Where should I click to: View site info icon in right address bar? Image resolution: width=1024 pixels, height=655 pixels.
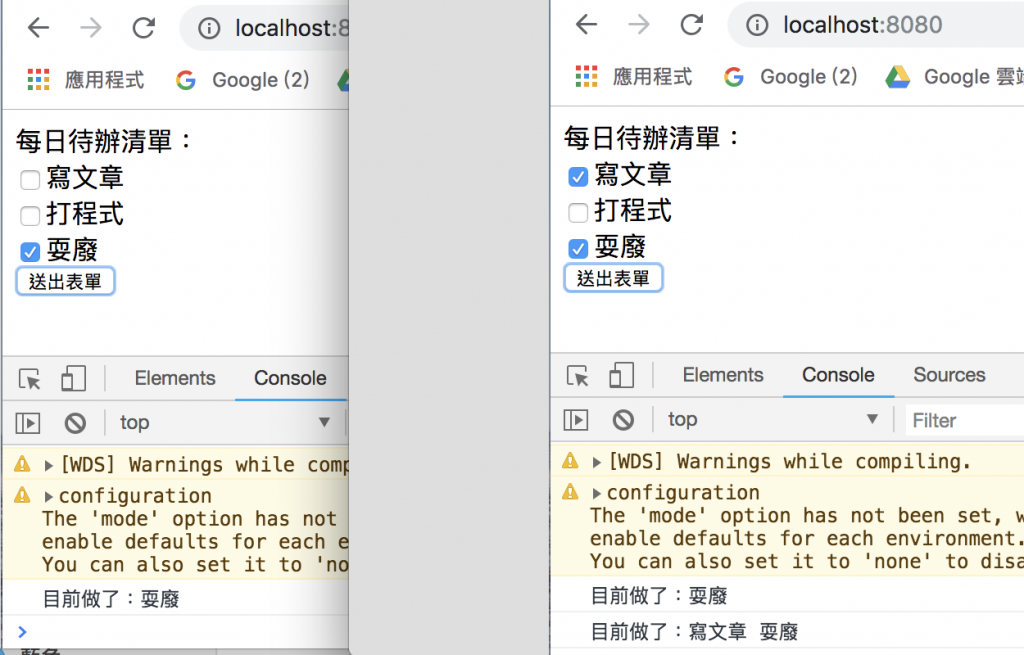point(757,25)
